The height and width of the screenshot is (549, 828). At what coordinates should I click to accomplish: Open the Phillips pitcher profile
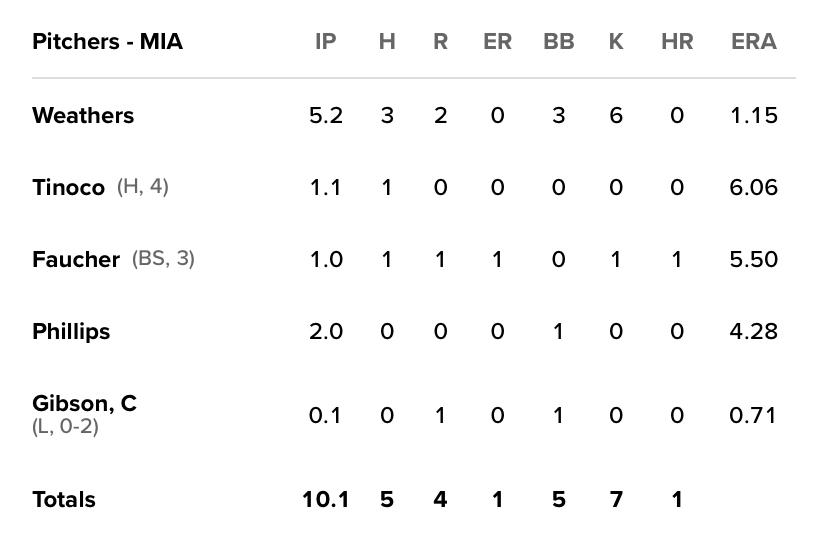tap(71, 332)
